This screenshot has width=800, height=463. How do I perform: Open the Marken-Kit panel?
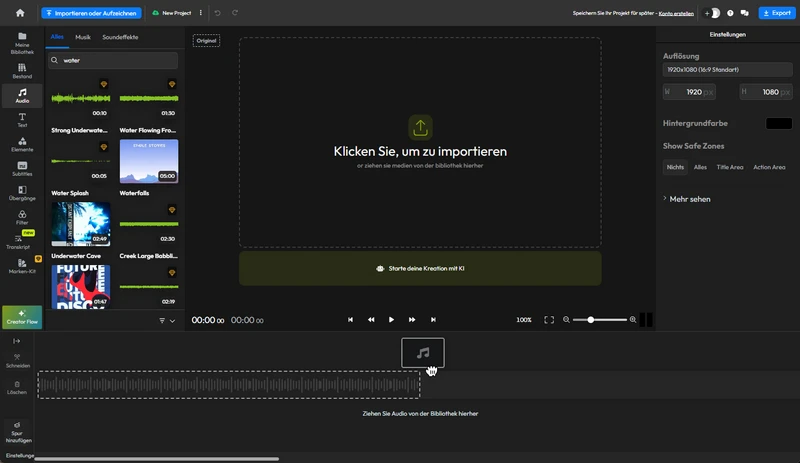pyautogui.click(x=22, y=266)
